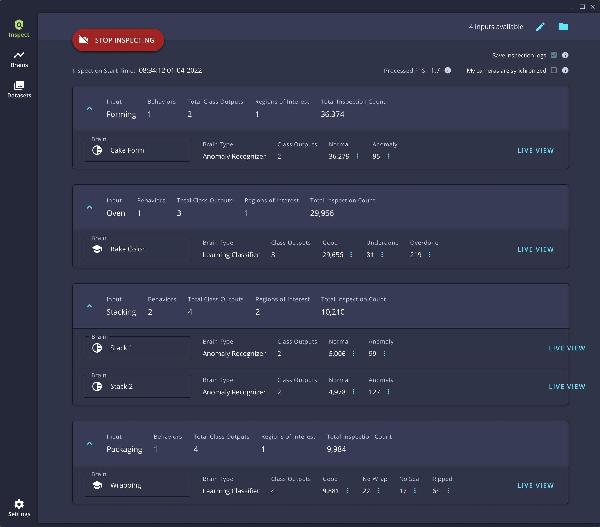Click the Forming input name

(x=121, y=114)
